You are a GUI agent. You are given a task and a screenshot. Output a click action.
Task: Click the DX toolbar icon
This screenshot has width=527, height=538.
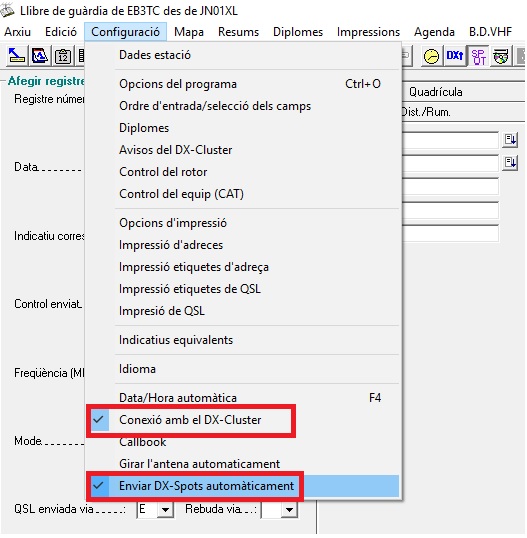click(x=455, y=56)
